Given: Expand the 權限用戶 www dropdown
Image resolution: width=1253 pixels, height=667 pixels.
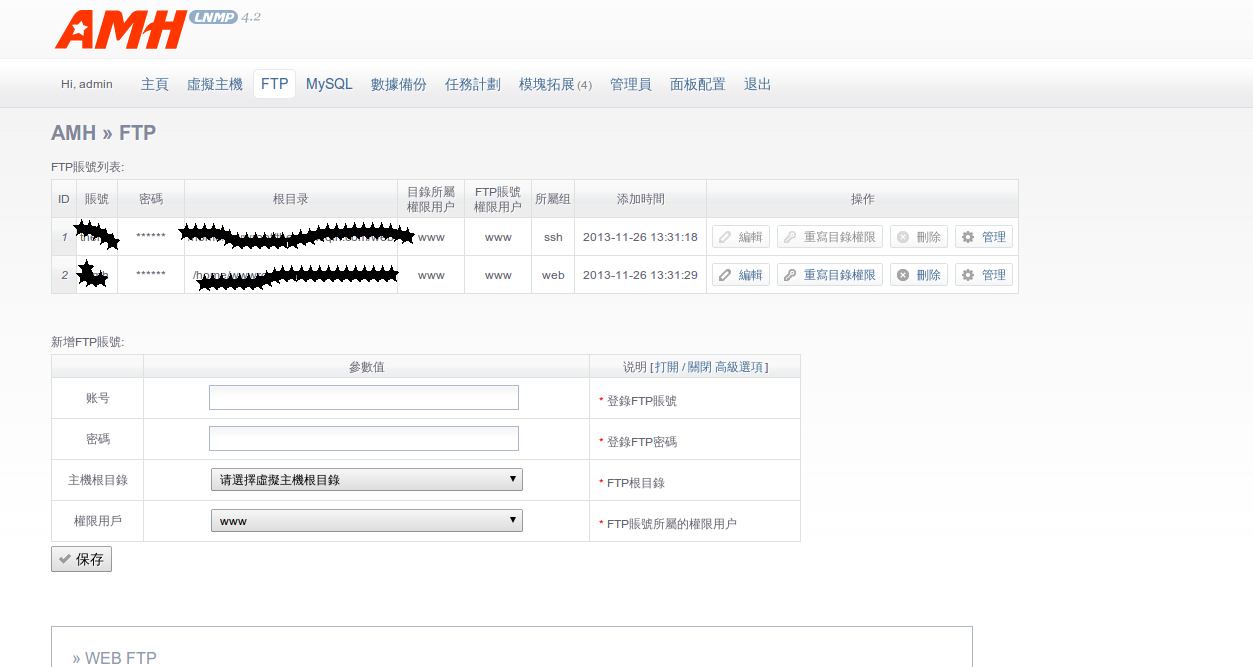Looking at the screenshot, I should click(x=366, y=521).
